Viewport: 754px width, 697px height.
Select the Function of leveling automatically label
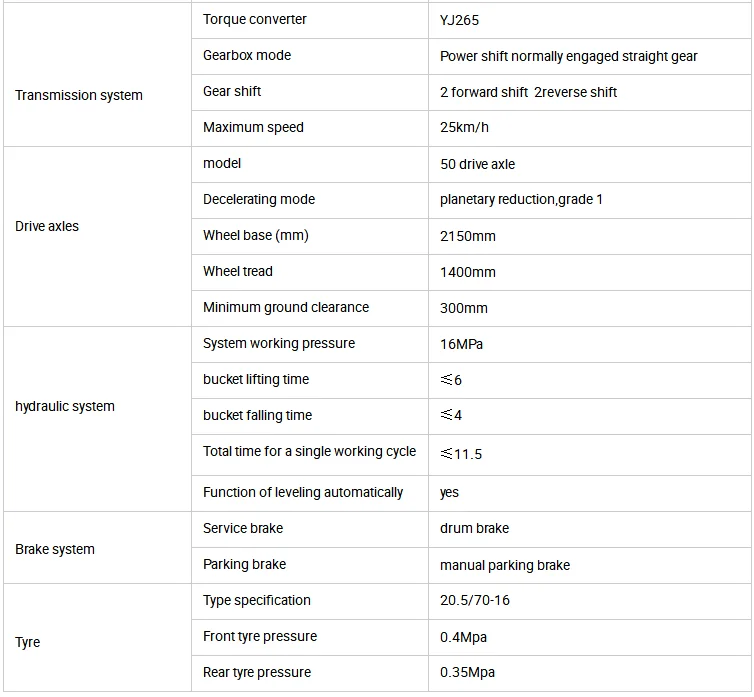coord(303,492)
